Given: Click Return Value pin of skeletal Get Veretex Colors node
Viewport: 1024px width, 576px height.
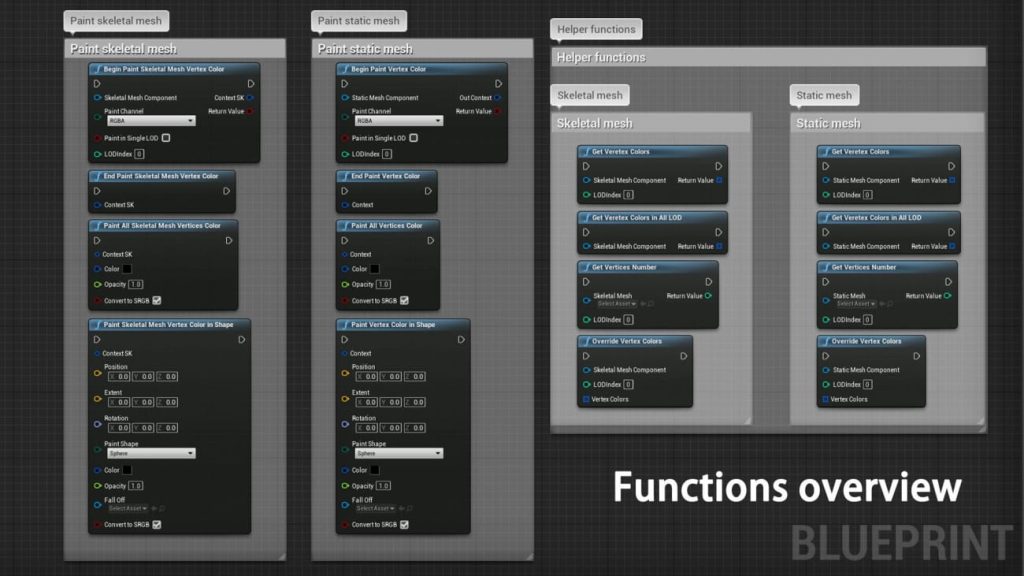Looking at the screenshot, I should click(x=719, y=180).
